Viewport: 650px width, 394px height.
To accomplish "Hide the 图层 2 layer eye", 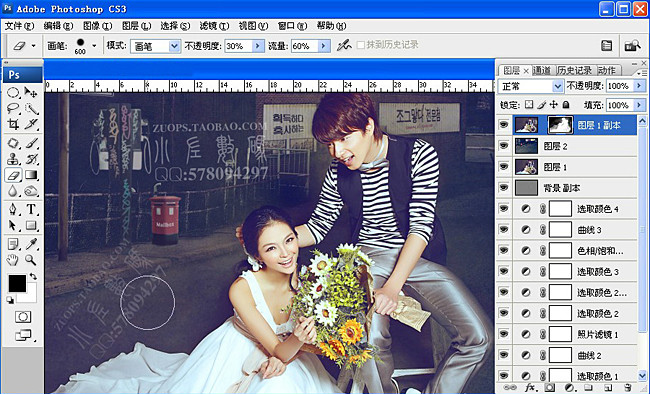I will (x=504, y=146).
